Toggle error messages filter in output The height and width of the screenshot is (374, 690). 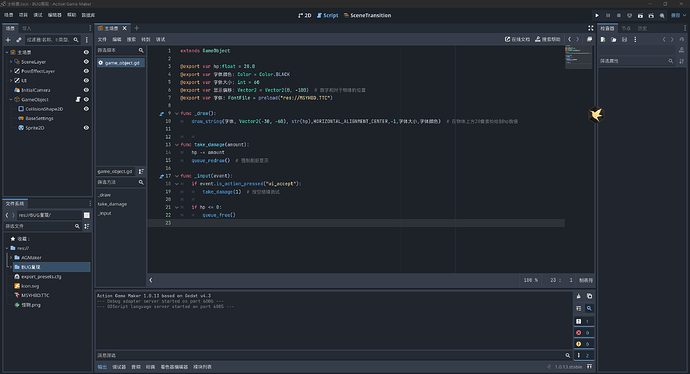tap(584, 333)
